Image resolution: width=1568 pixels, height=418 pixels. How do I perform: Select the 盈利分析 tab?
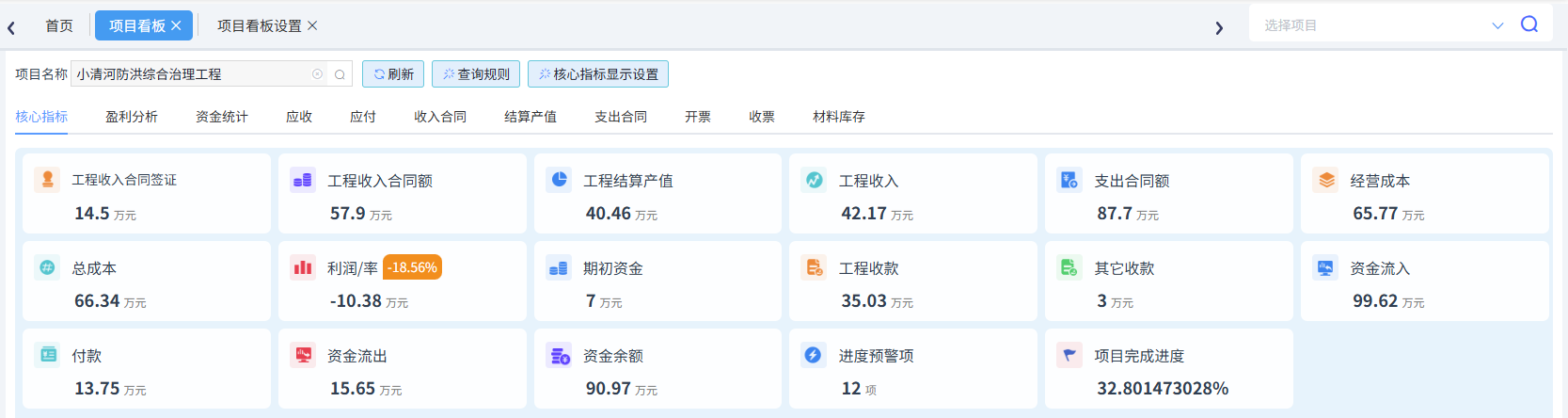pyautogui.click(x=132, y=117)
